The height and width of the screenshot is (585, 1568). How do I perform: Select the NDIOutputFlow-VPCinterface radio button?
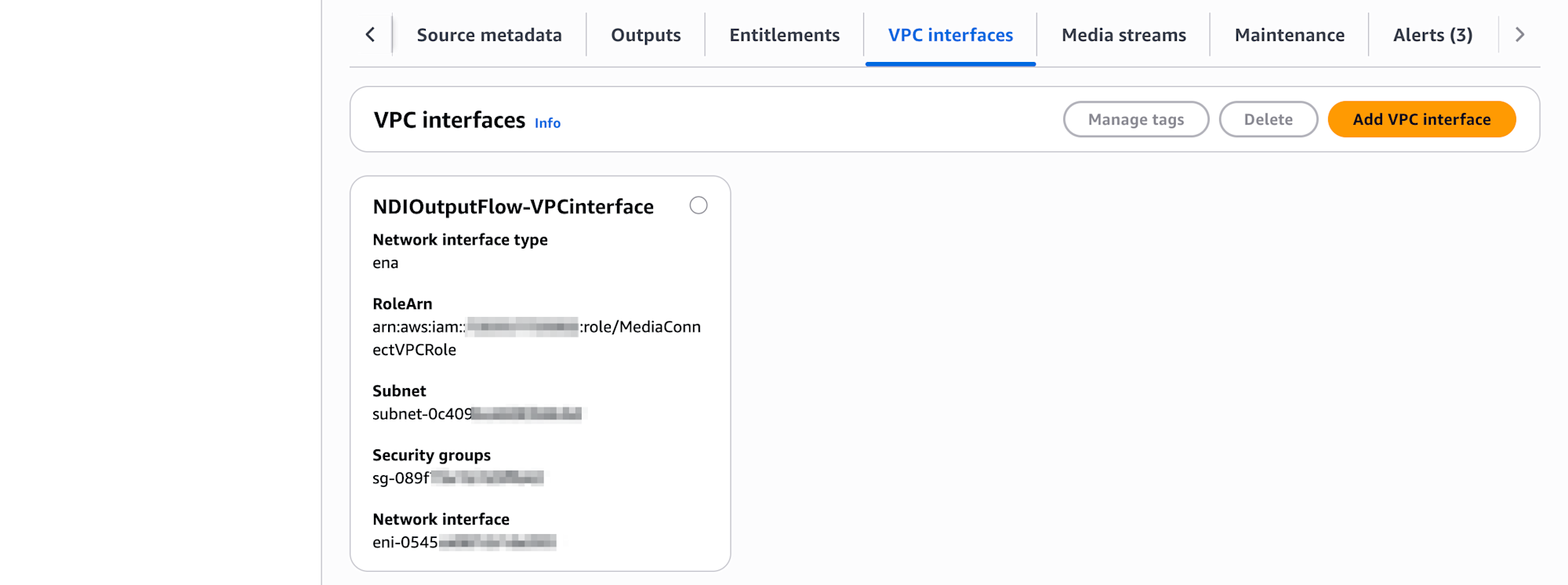click(699, 205)
